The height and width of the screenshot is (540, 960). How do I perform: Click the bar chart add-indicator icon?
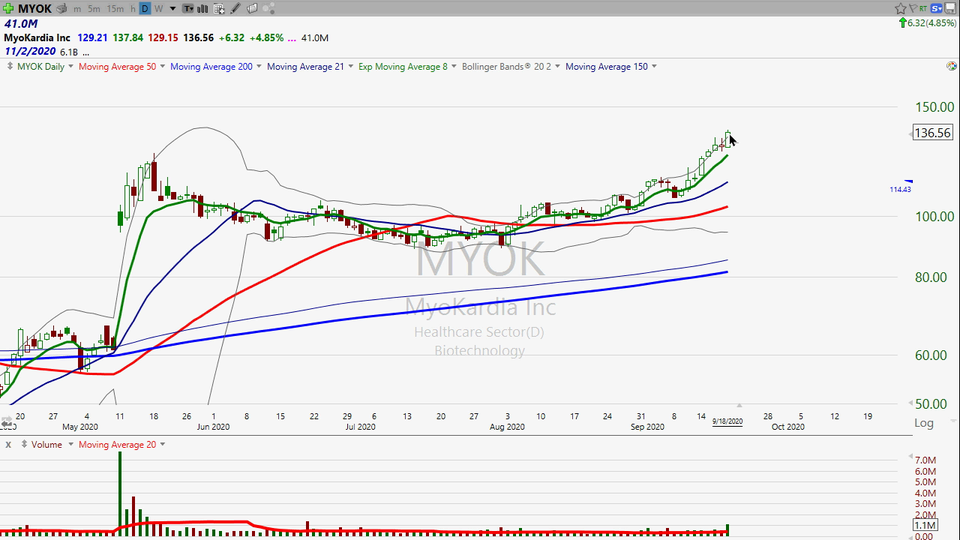click(x=203, y=9)
